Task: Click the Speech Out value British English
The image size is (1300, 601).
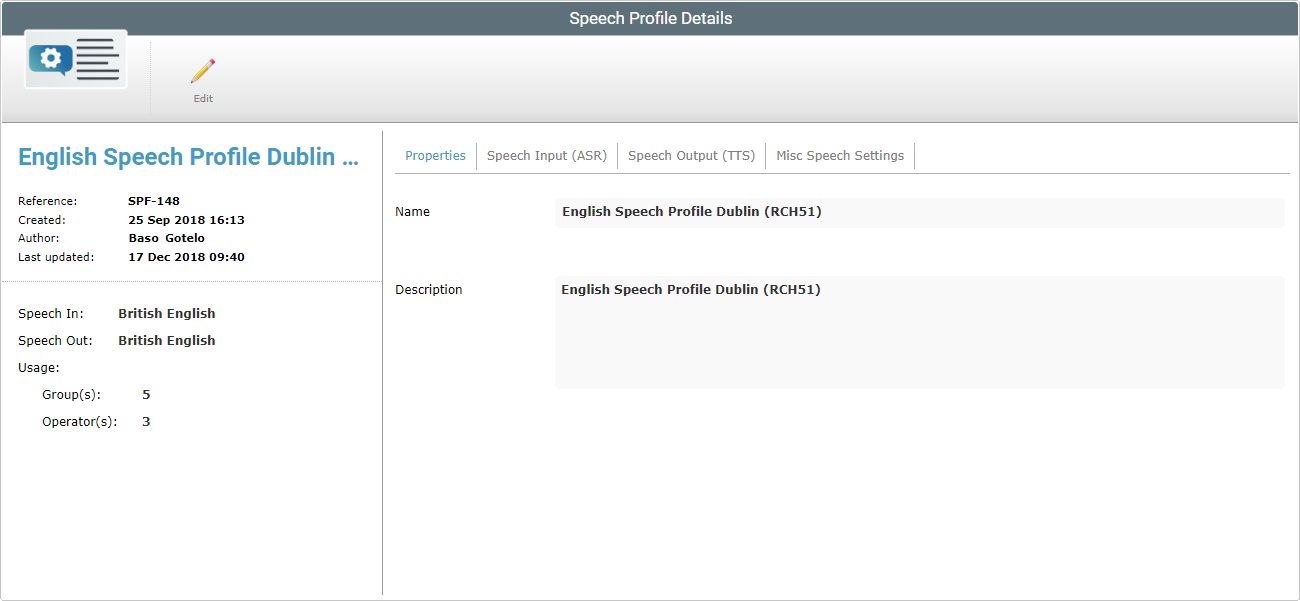Action: (x=166, y=340)
